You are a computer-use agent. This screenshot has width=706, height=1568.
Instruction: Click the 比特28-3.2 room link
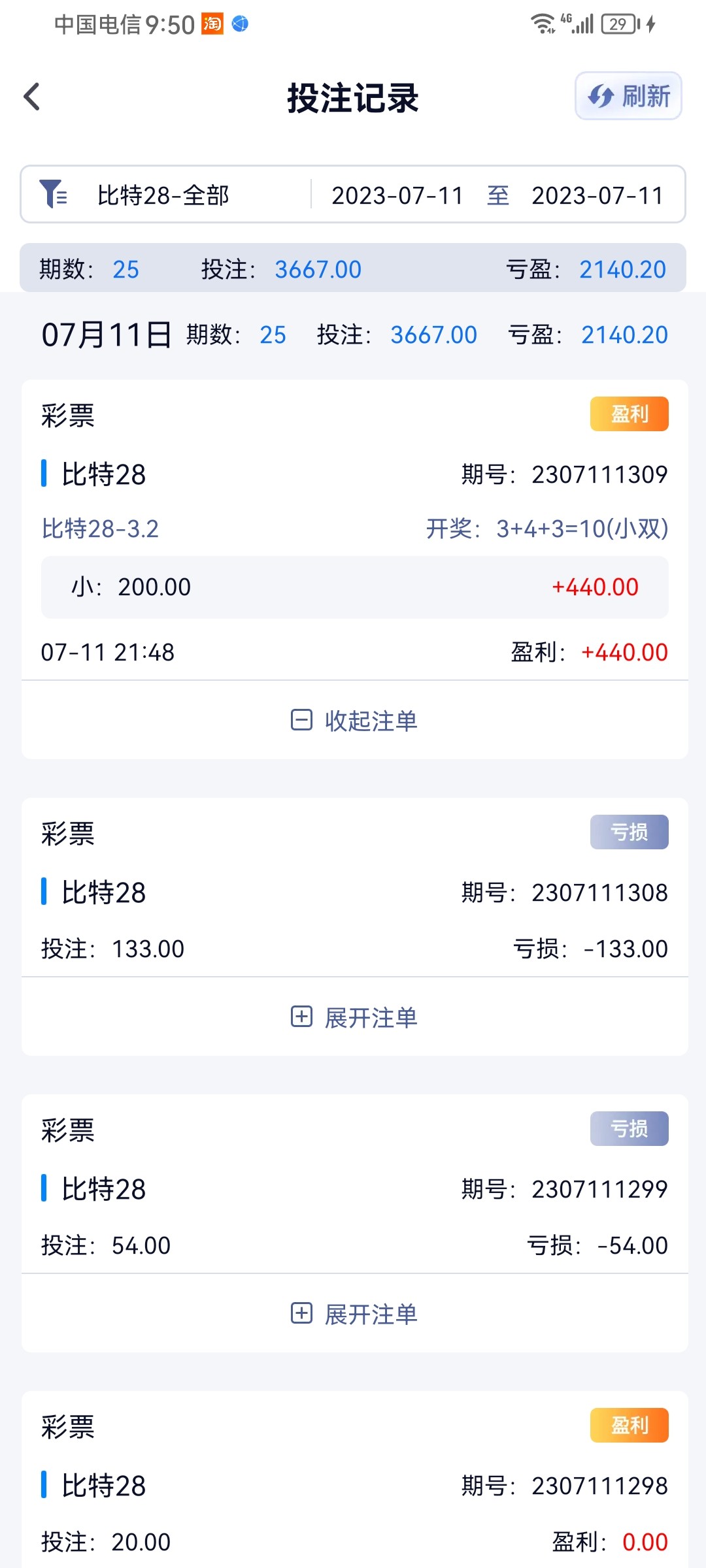click(x=100, y=529)
